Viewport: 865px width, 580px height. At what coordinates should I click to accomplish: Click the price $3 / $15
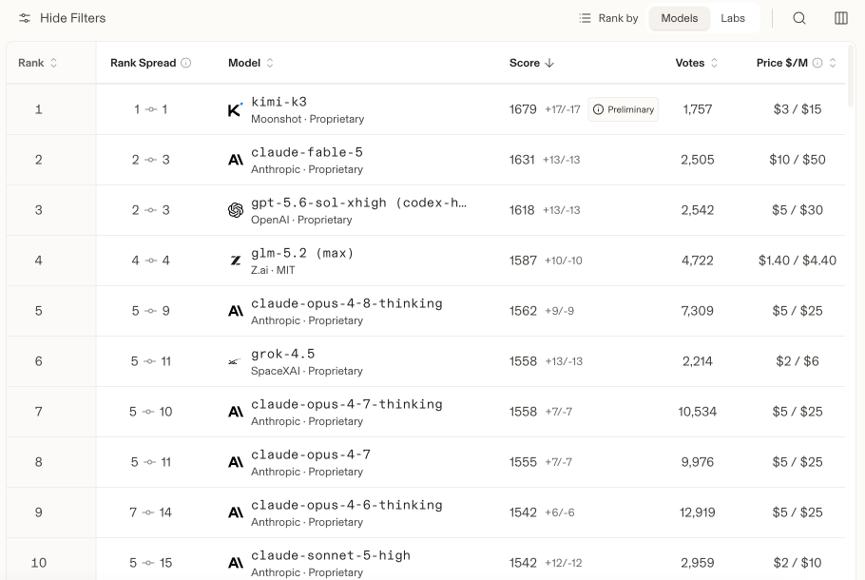797,109
